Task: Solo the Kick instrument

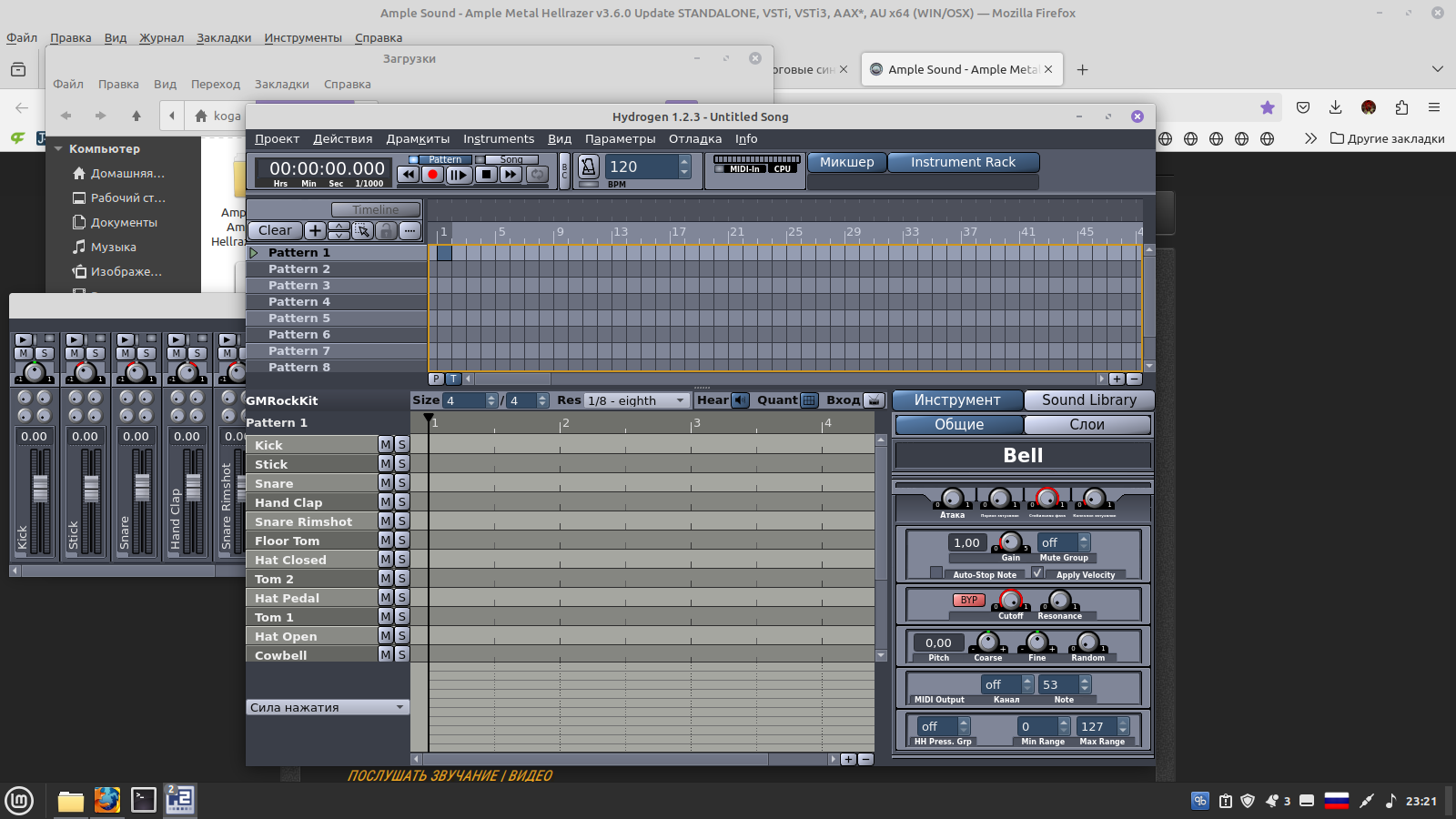Action: click(402, 445)
